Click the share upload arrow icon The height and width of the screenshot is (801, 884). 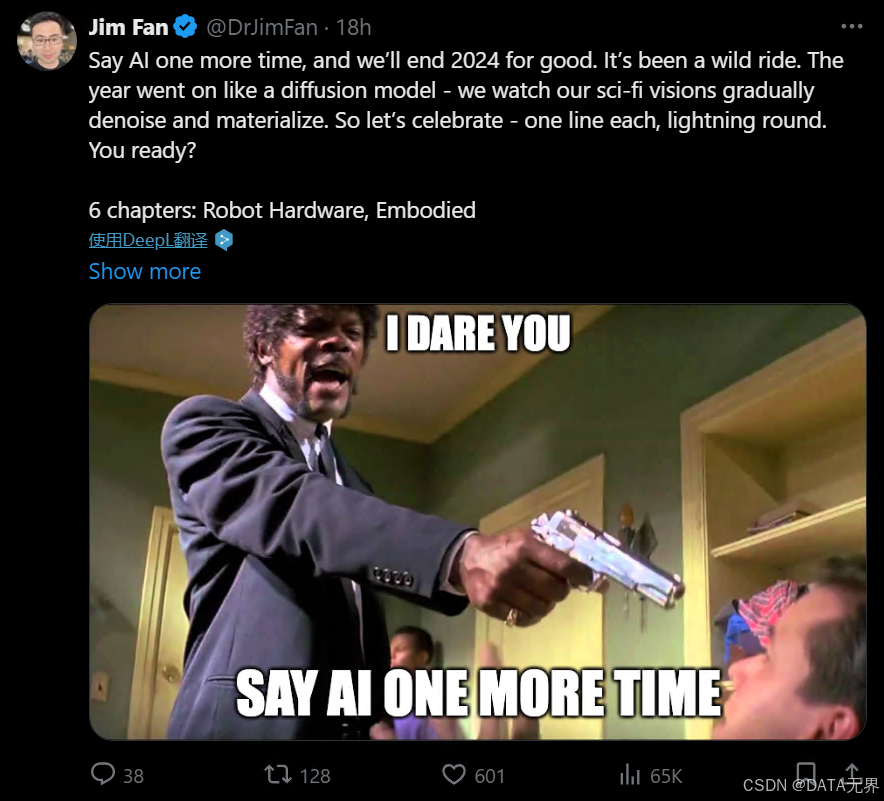852,773
